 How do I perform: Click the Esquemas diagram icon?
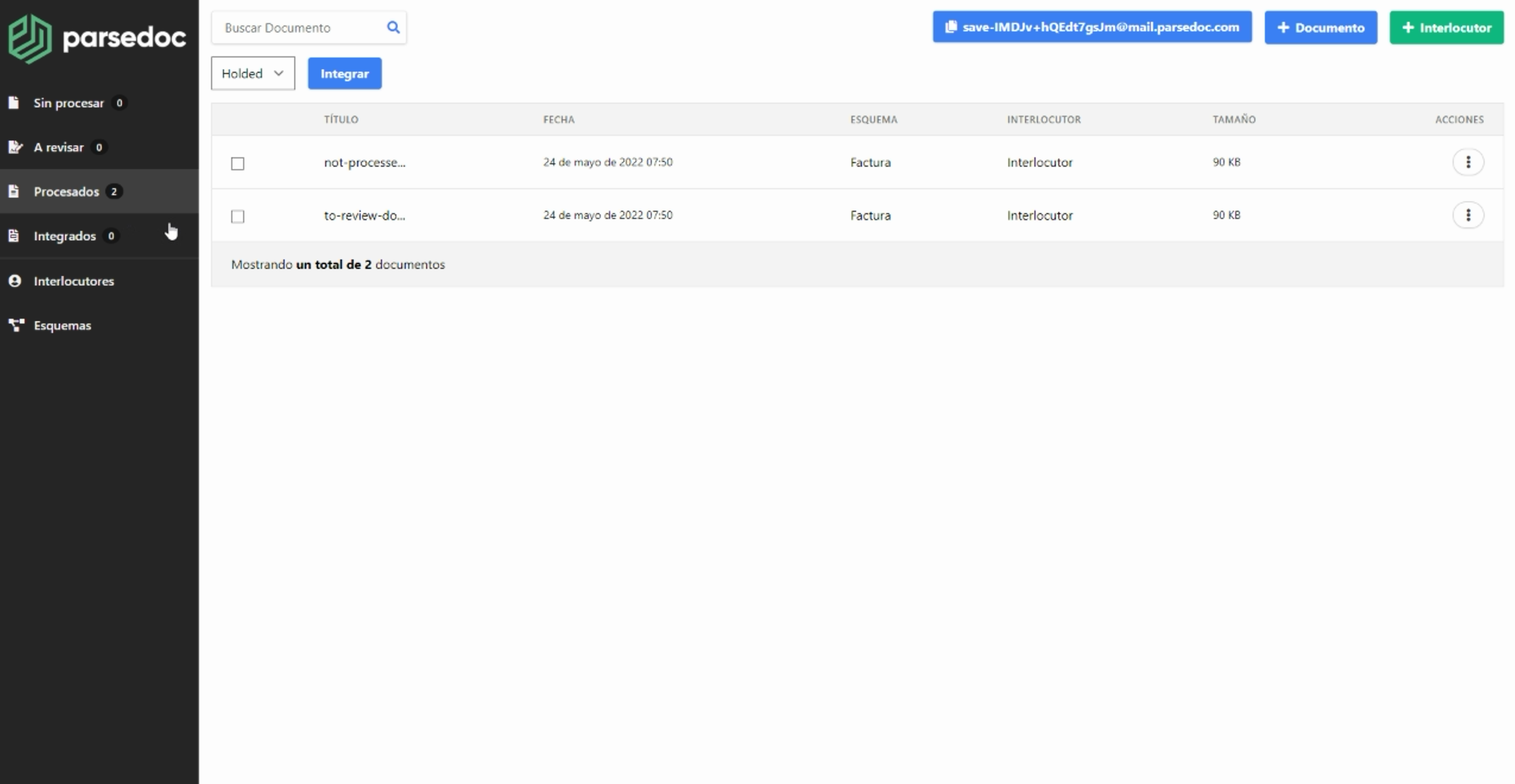(x=16, y=325)
